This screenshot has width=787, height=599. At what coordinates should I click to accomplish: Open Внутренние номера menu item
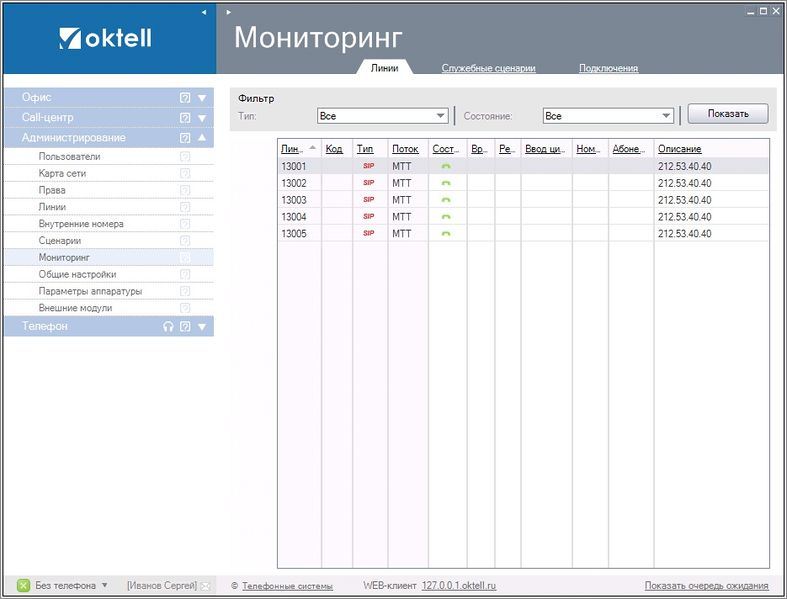click(x=81, y=224)
